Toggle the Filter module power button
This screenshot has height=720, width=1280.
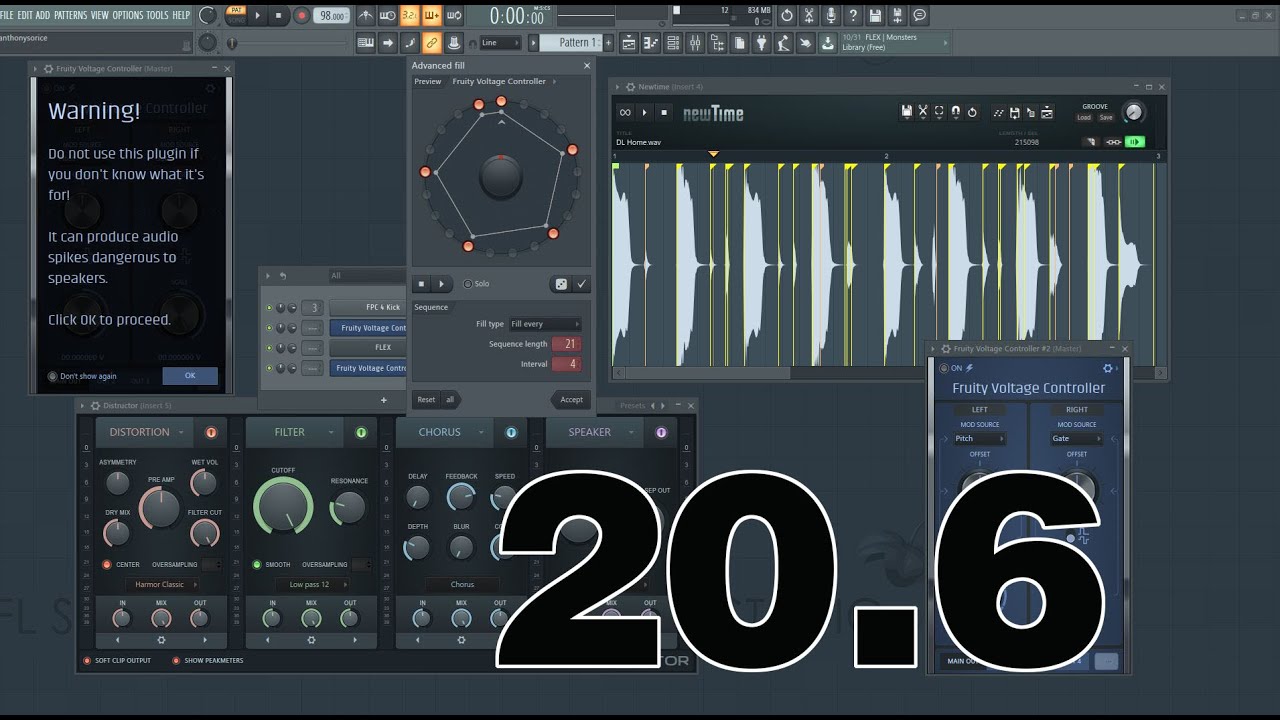361,432
